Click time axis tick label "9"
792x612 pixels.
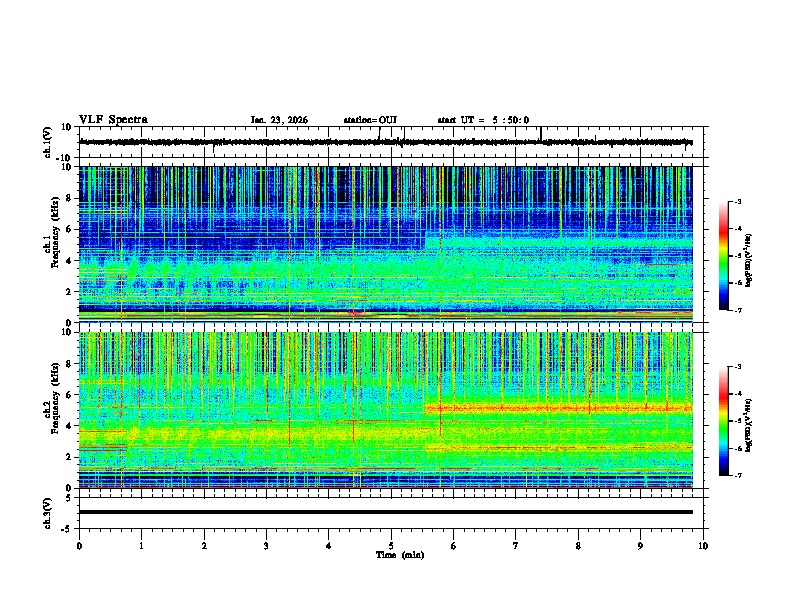[x=640, y=546]
